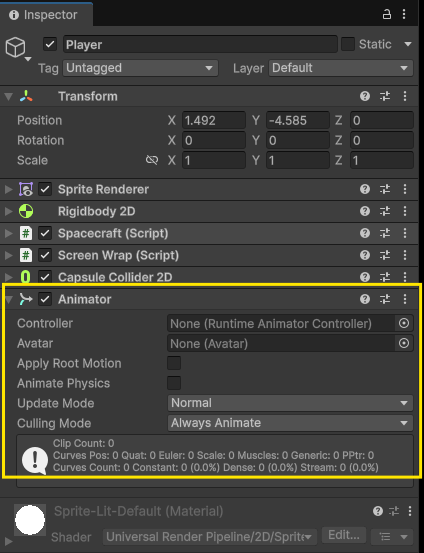Viewport: 424px width, 553px height.
Task: Expand the Screen Wrap (Script) component
Action: [8, 255]
